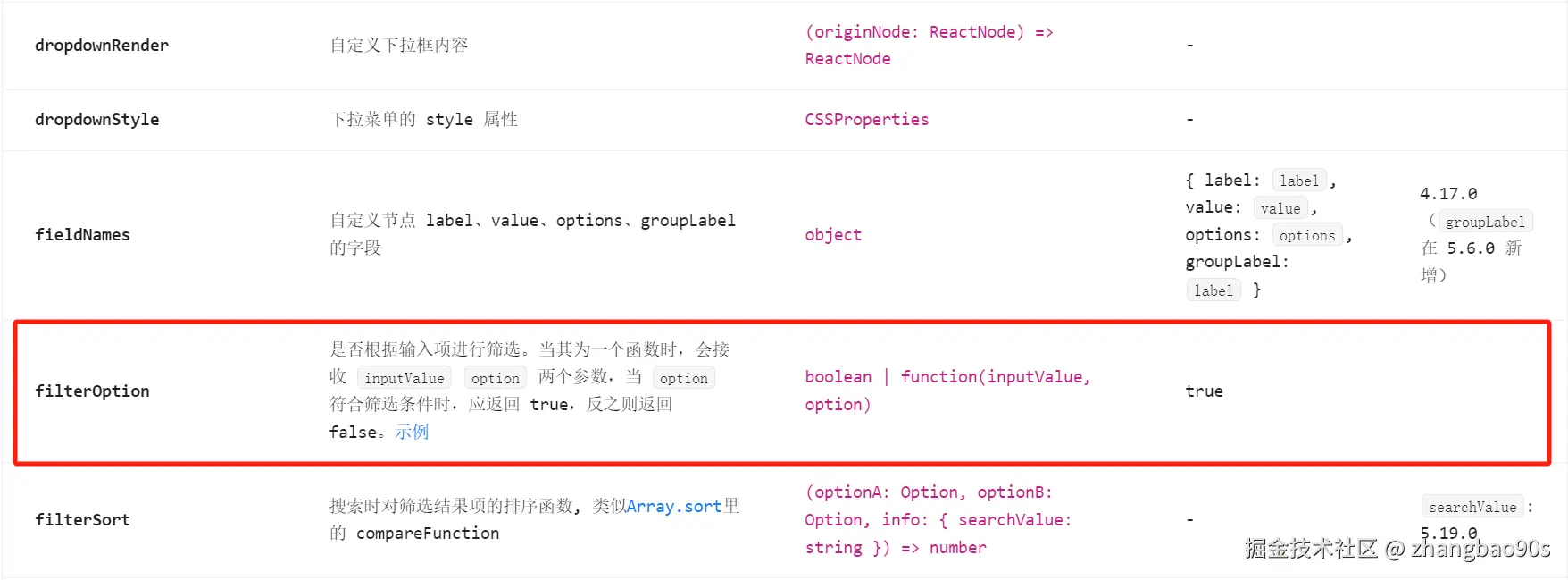Click the boolean | function type text
The height and width of the screenshot is (580, 1568).
tap(947, 377)
